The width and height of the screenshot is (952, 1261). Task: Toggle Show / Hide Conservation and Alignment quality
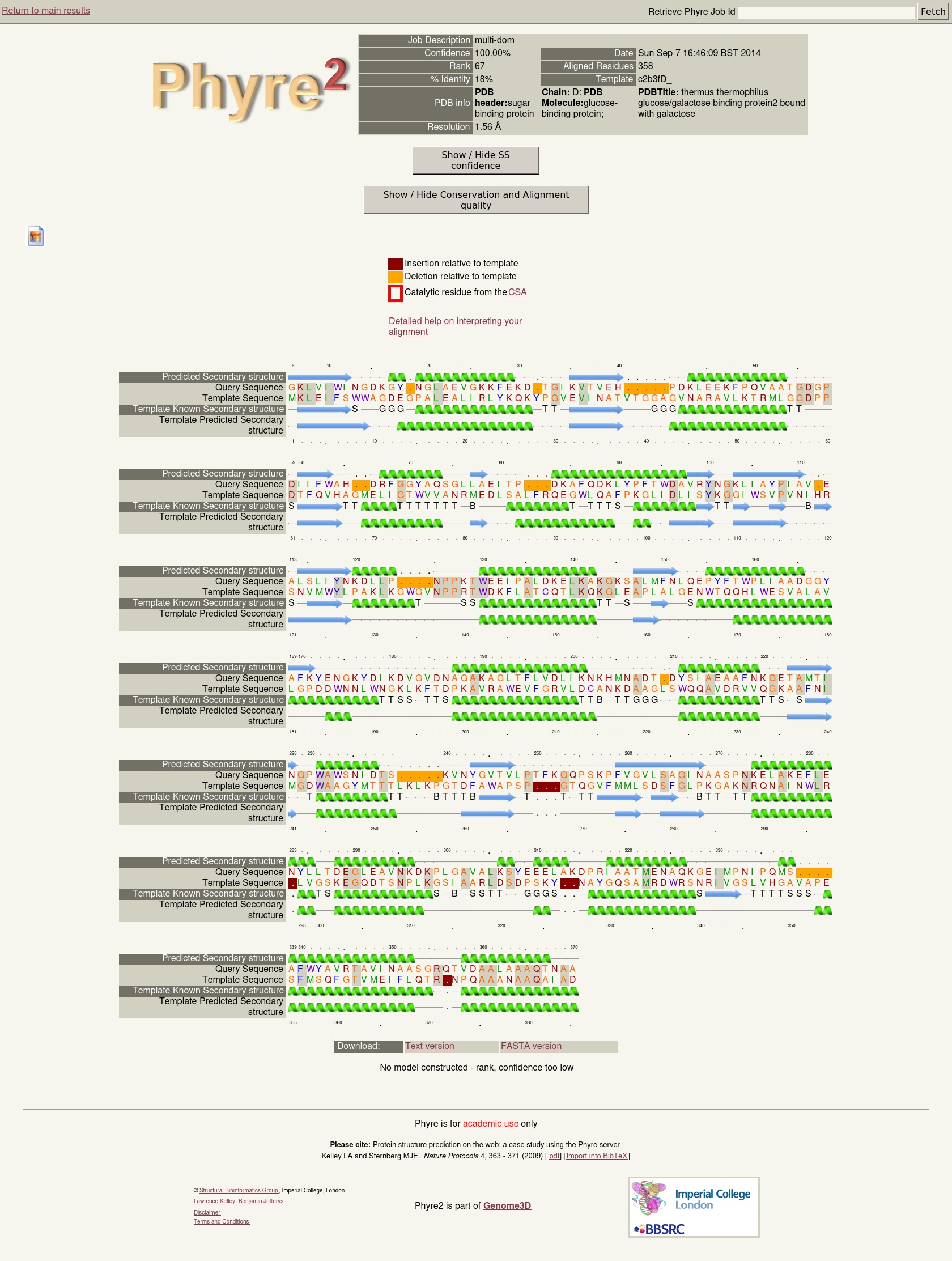click(475, 200)
